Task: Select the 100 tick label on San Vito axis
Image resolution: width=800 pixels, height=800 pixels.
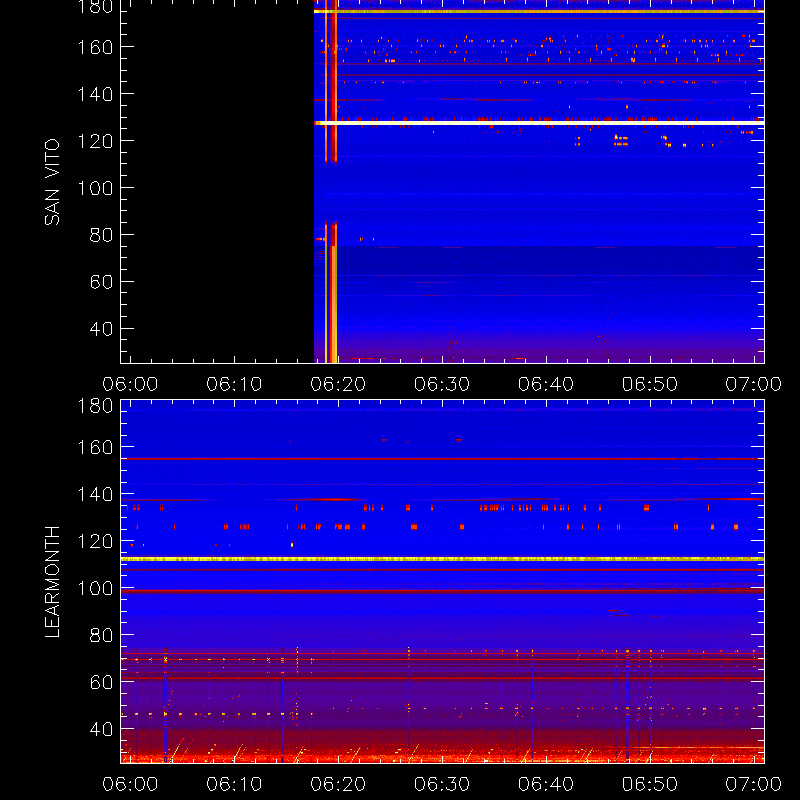Action: [95, 188]
